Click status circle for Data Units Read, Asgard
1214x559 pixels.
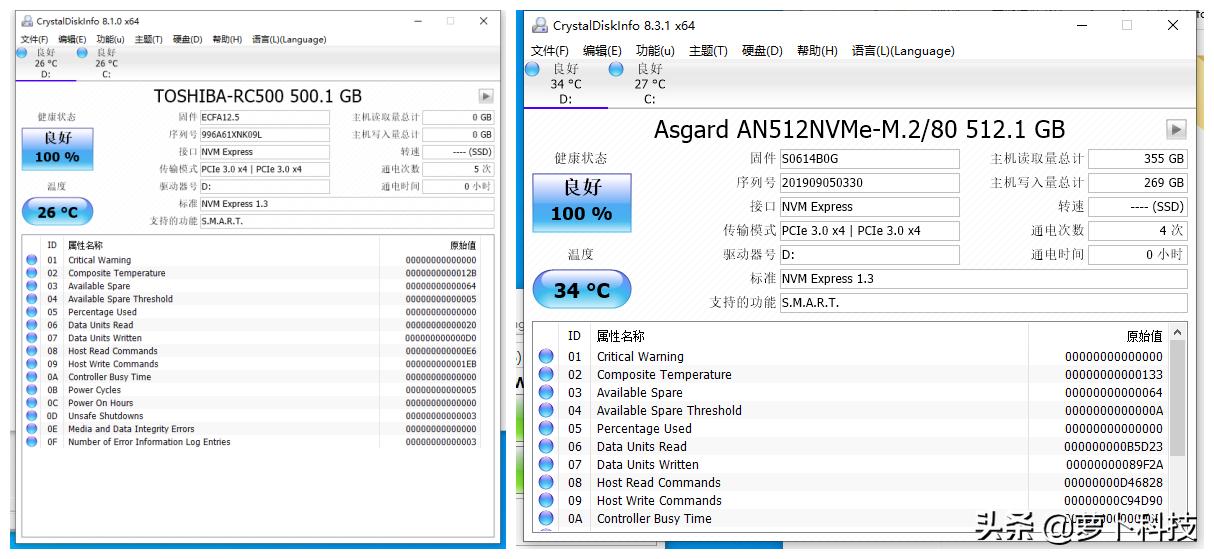point(546,447)
